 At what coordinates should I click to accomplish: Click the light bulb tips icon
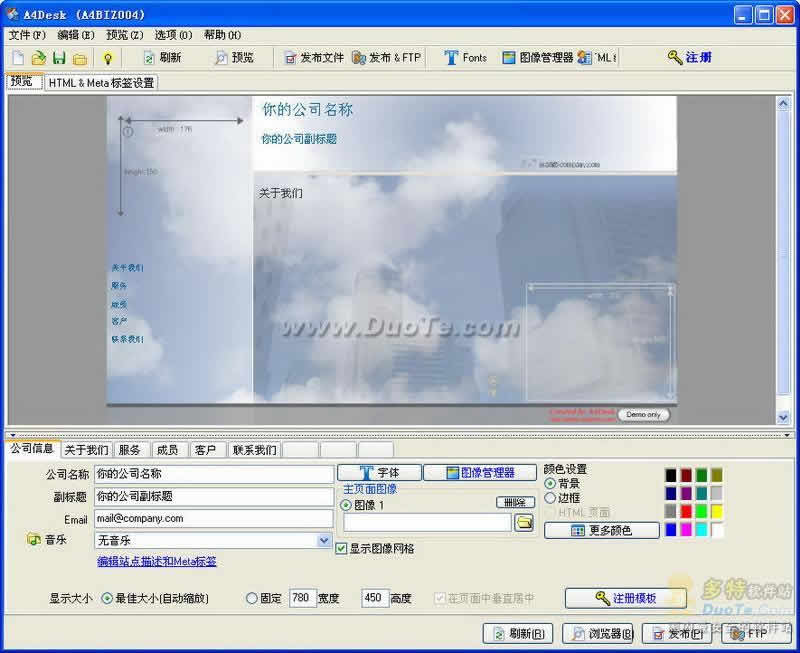pyautogui.click(x=108, y=58)
